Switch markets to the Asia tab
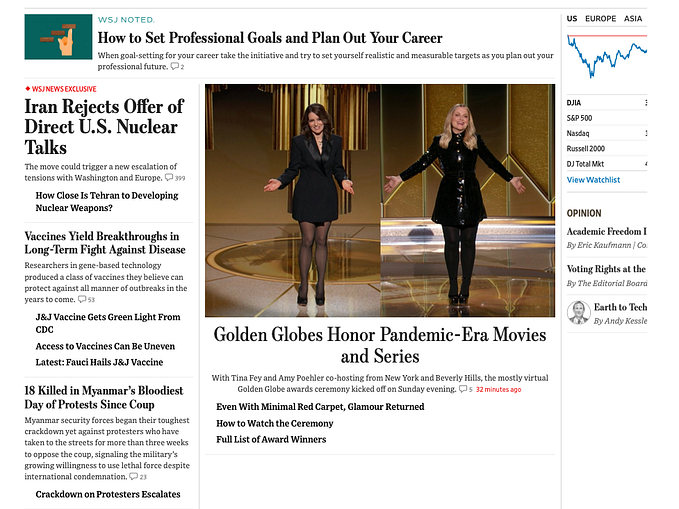This screenshot has height=509, width=679. (x=633, y=19)
